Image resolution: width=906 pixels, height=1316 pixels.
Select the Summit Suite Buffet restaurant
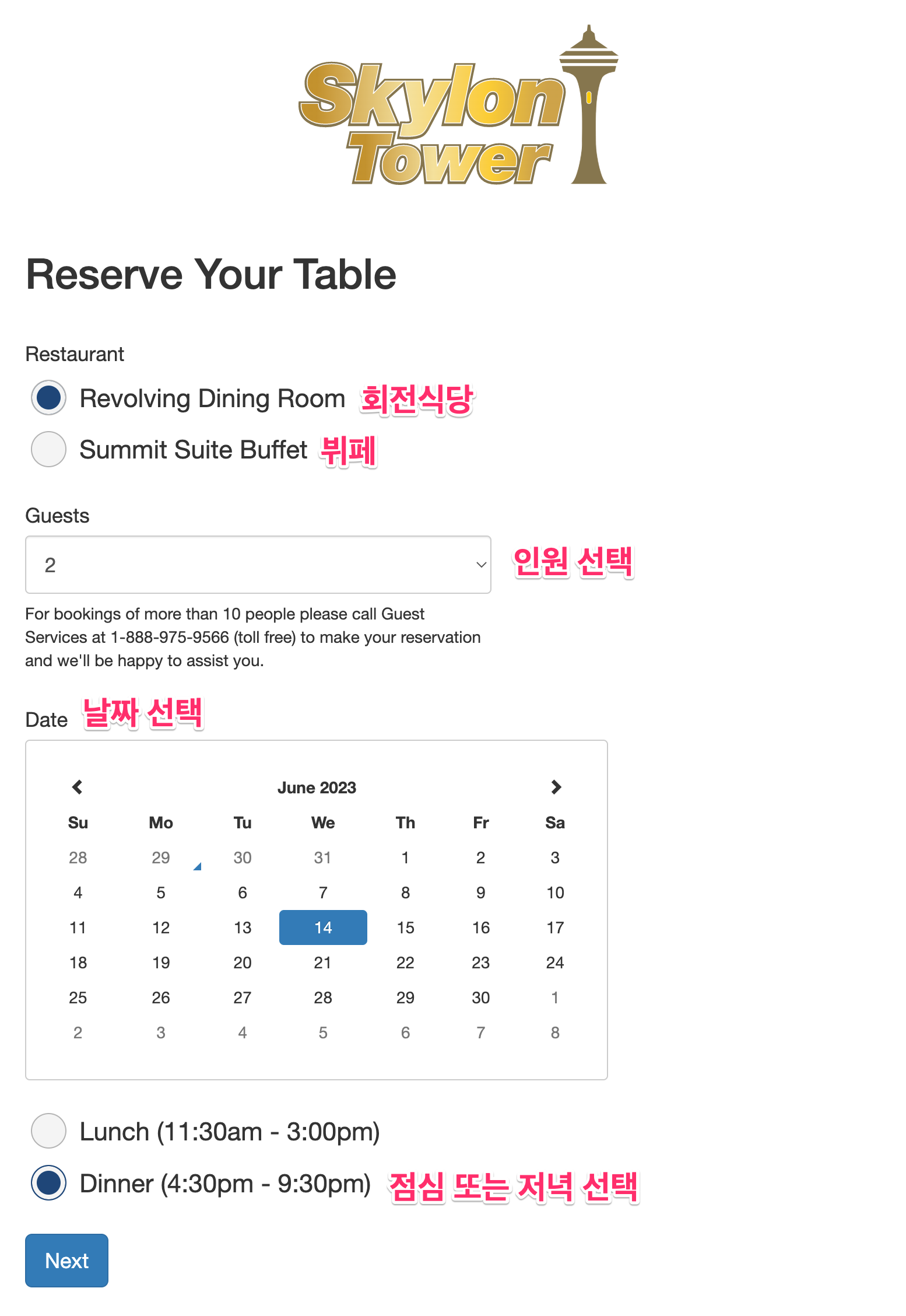point(48,450)
